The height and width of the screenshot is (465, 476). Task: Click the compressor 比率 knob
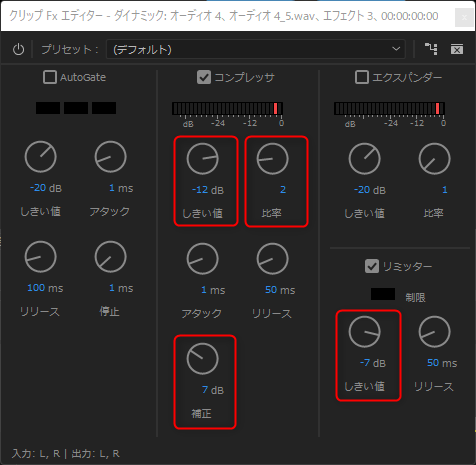coord(272,159)
